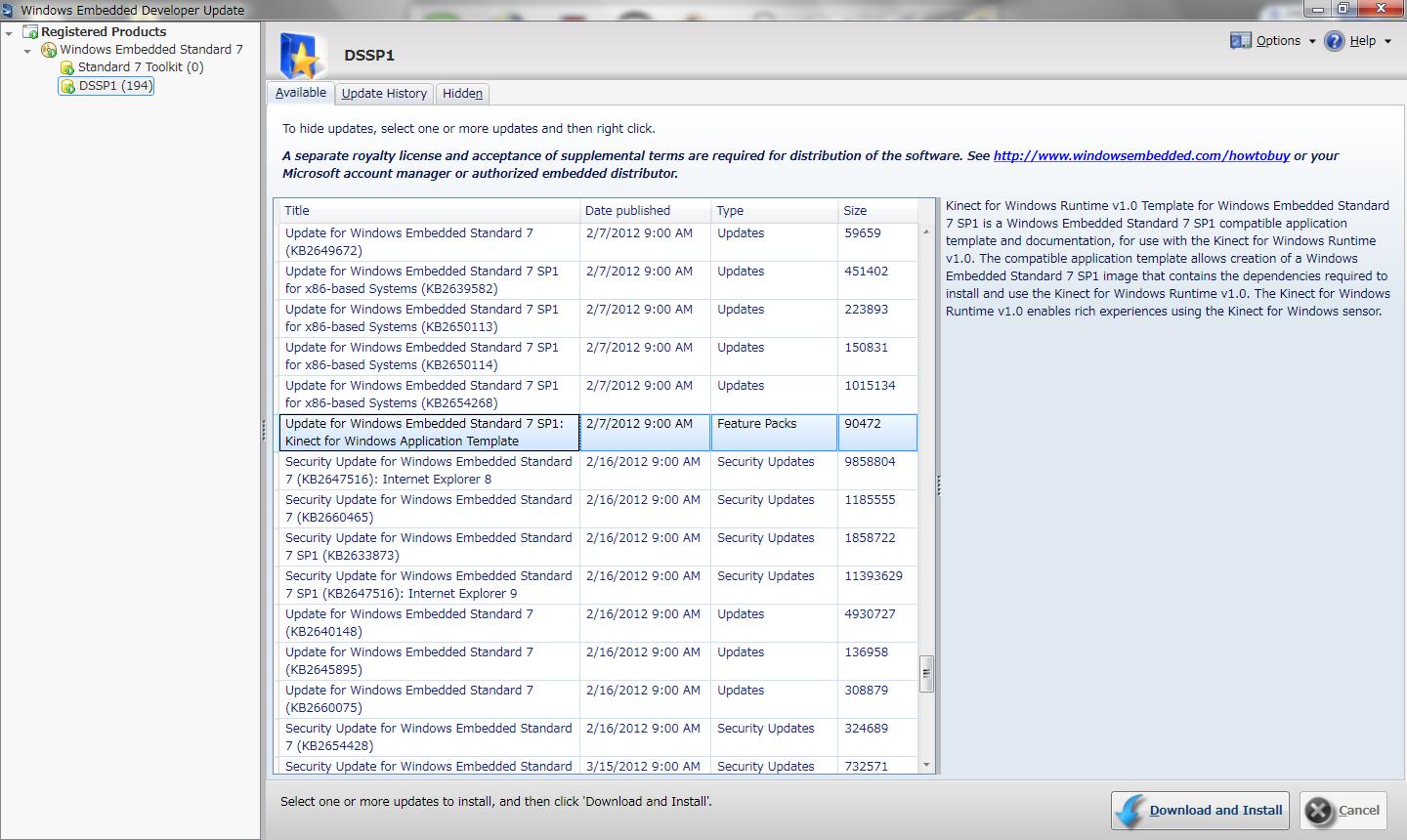Select Standard 7 Toolkit (0) in tree

[141, 67]
